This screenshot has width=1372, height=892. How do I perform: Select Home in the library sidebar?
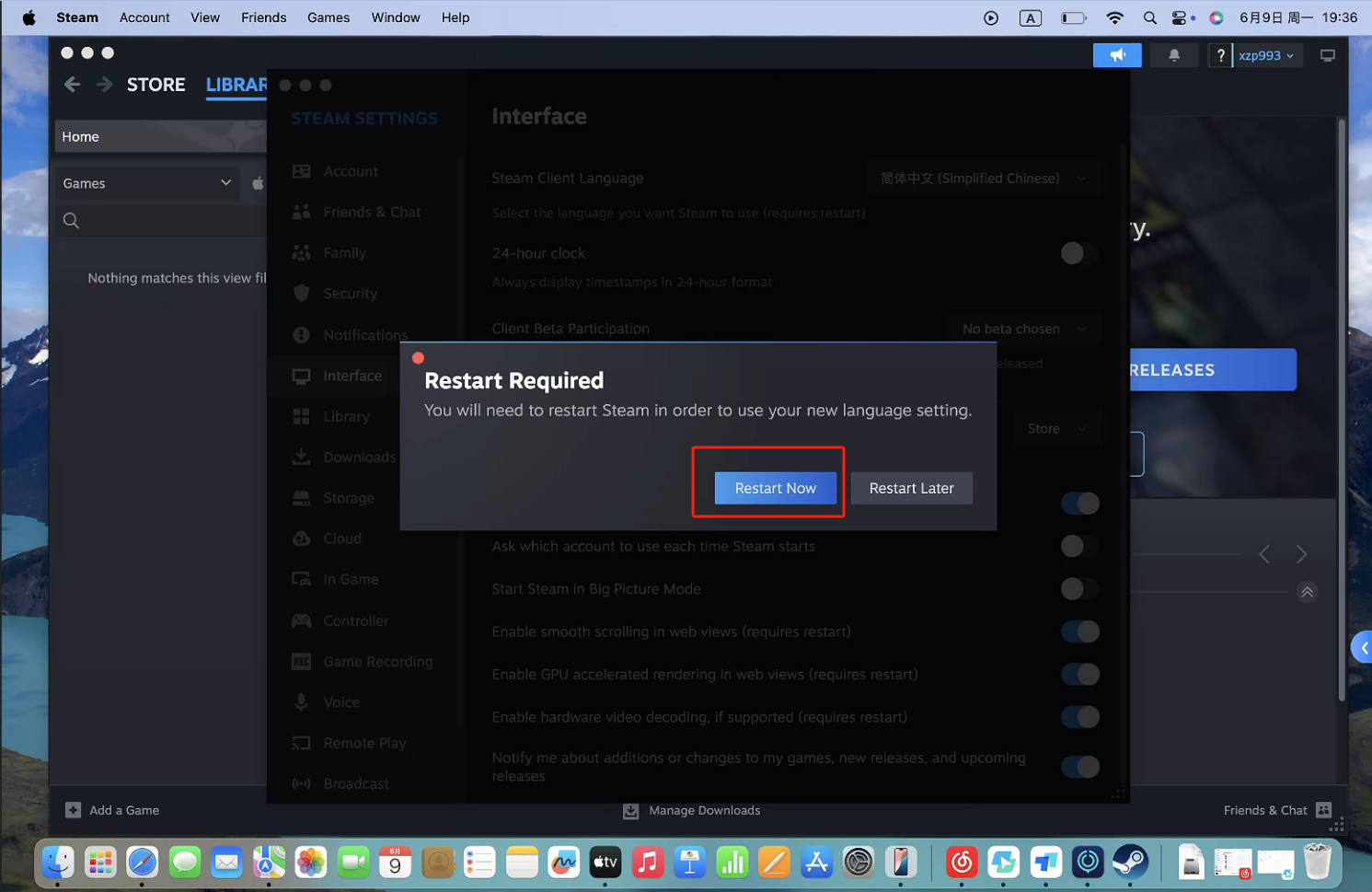[x=161, y=136]
